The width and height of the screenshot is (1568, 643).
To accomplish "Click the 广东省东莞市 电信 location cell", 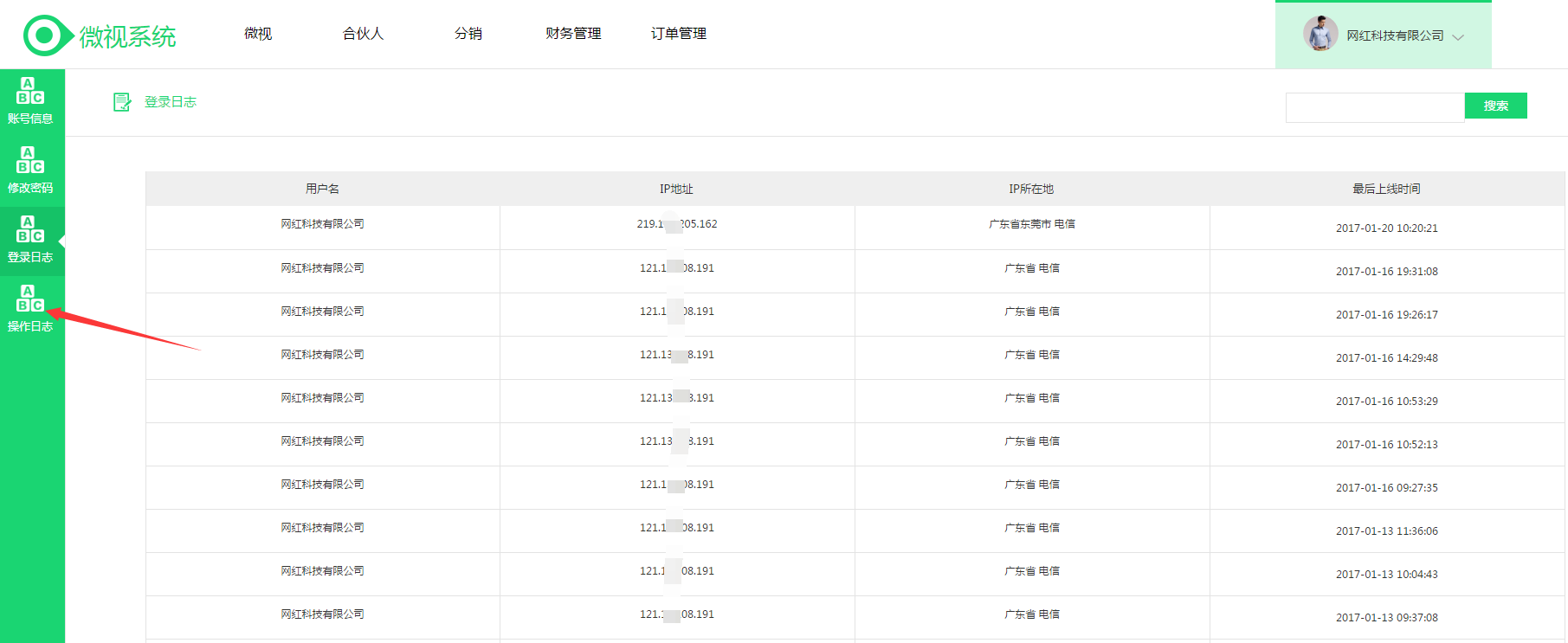I will pyautogui.click(x=1032, y=224).
